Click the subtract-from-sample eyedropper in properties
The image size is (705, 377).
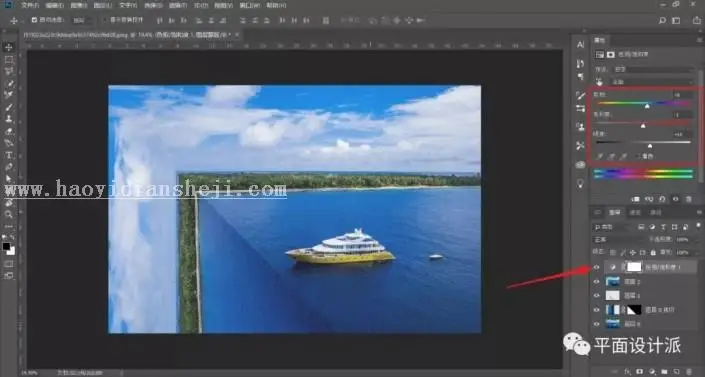[x=623, y=157]
